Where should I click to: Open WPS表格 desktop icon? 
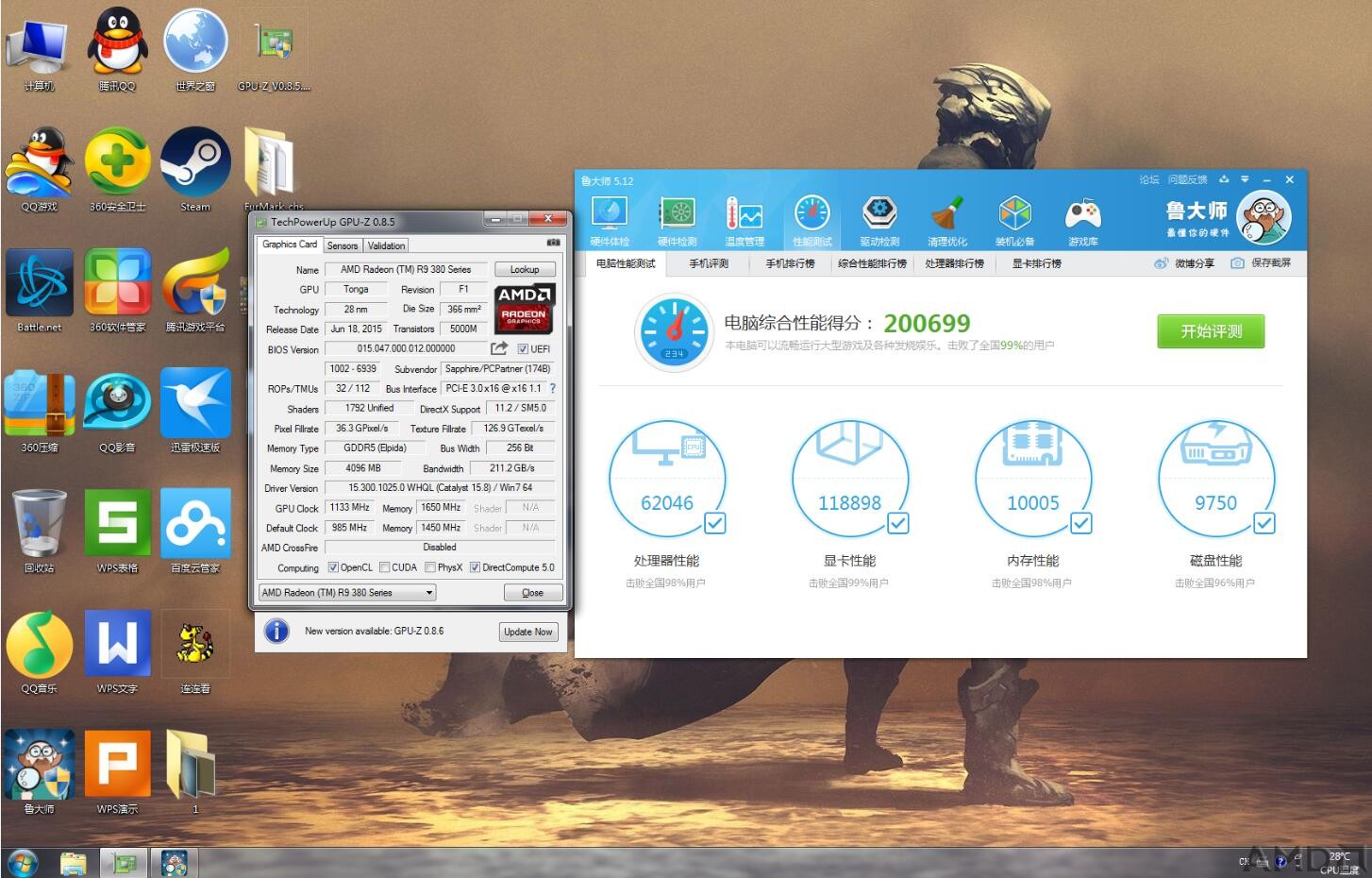[117, 532]
